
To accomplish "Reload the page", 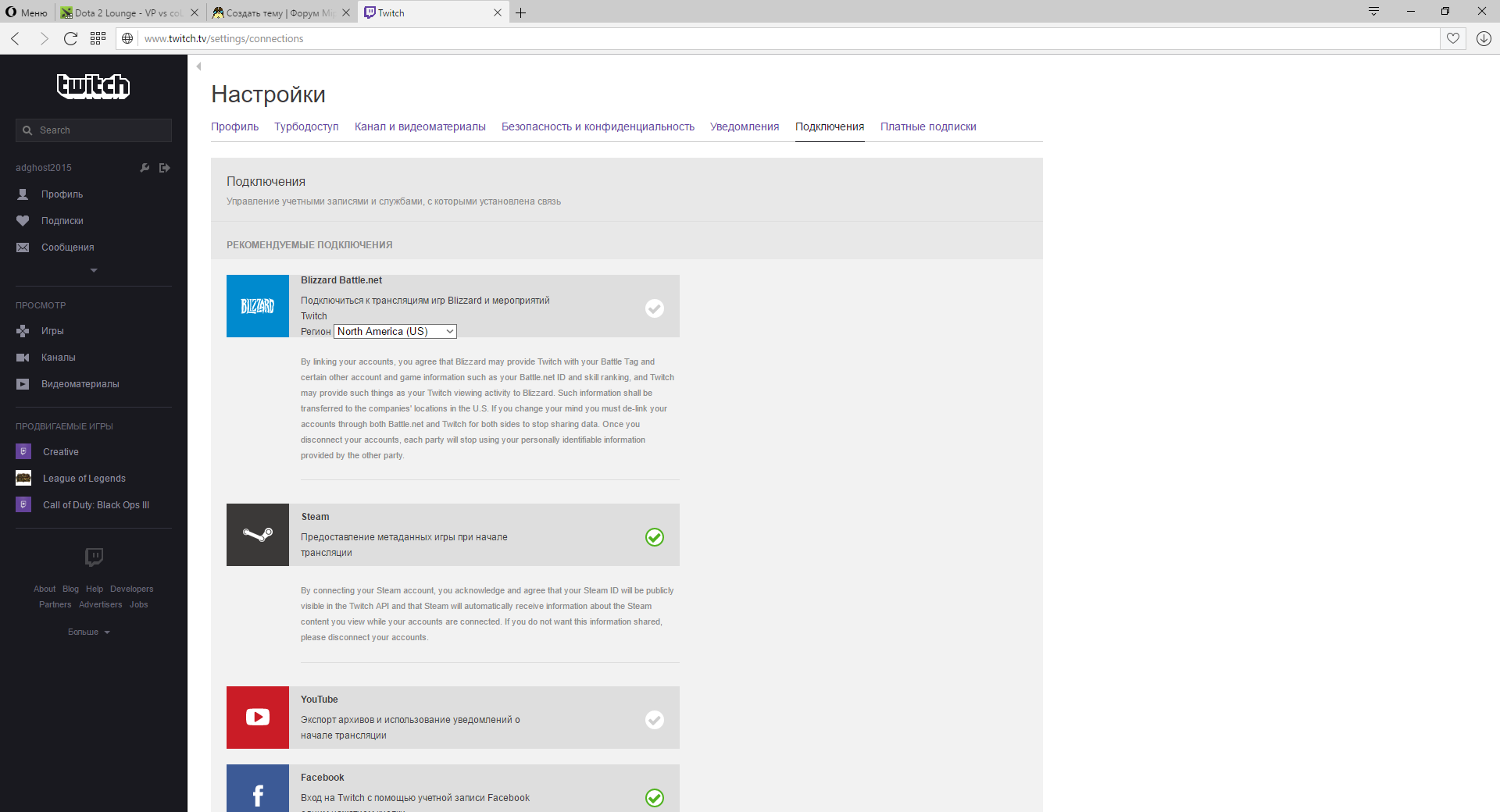I will click(x=70, y=38).
